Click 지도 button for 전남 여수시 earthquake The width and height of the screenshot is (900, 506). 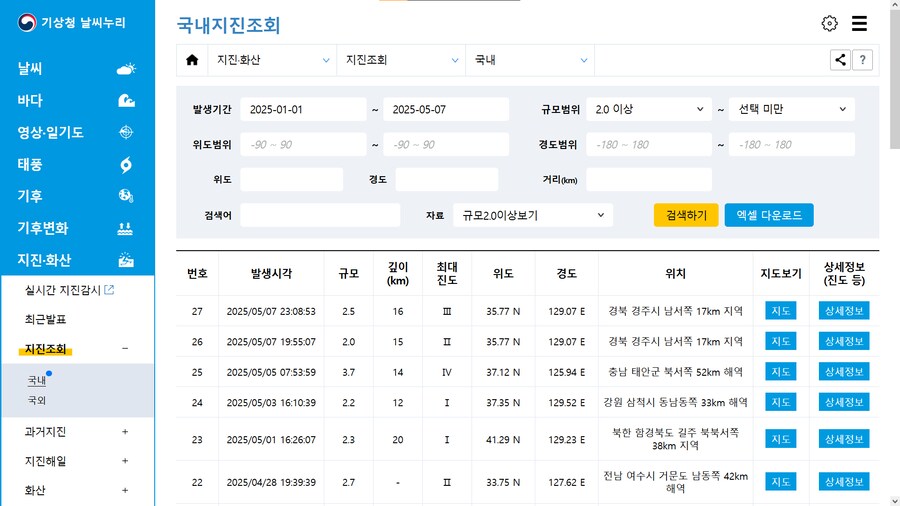click(x=781, y=481)
